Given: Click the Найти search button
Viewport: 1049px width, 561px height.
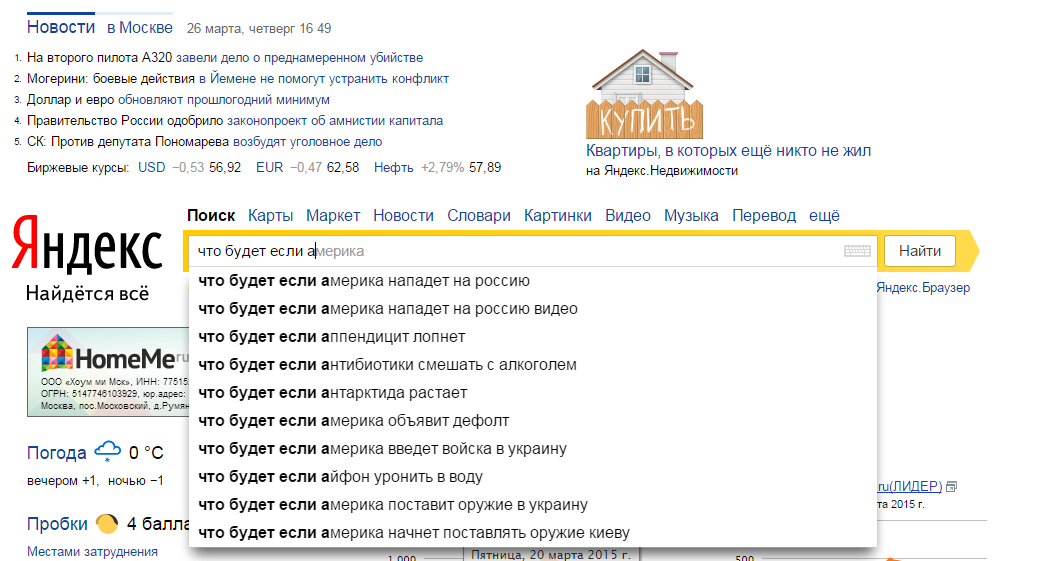Looking at the screenshot, I should tap(920, 251).
